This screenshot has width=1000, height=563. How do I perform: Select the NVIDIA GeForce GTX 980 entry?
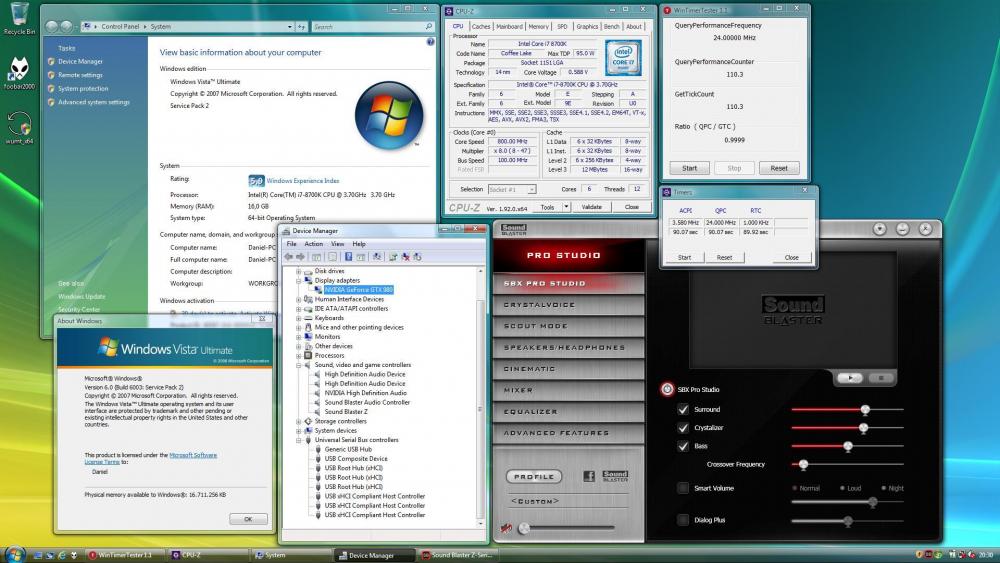(x=358, y=289)
